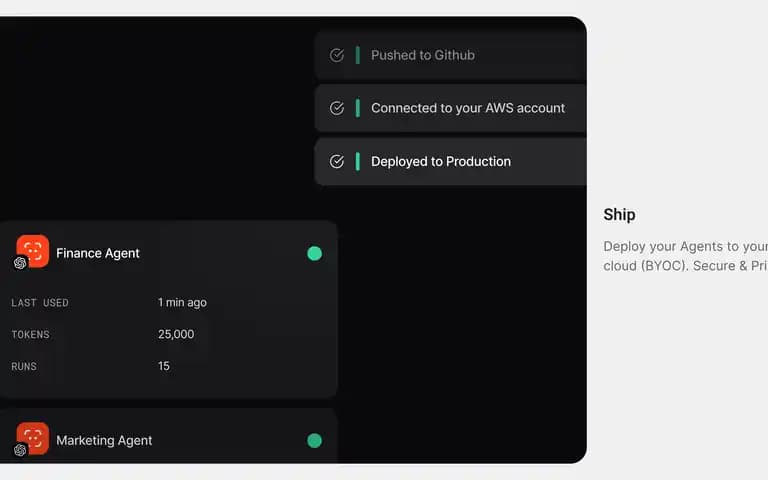This screenshot has width=768, height=480.
Task: Click the Marketing Agent orange icon
Action: [x=33, y=438]
